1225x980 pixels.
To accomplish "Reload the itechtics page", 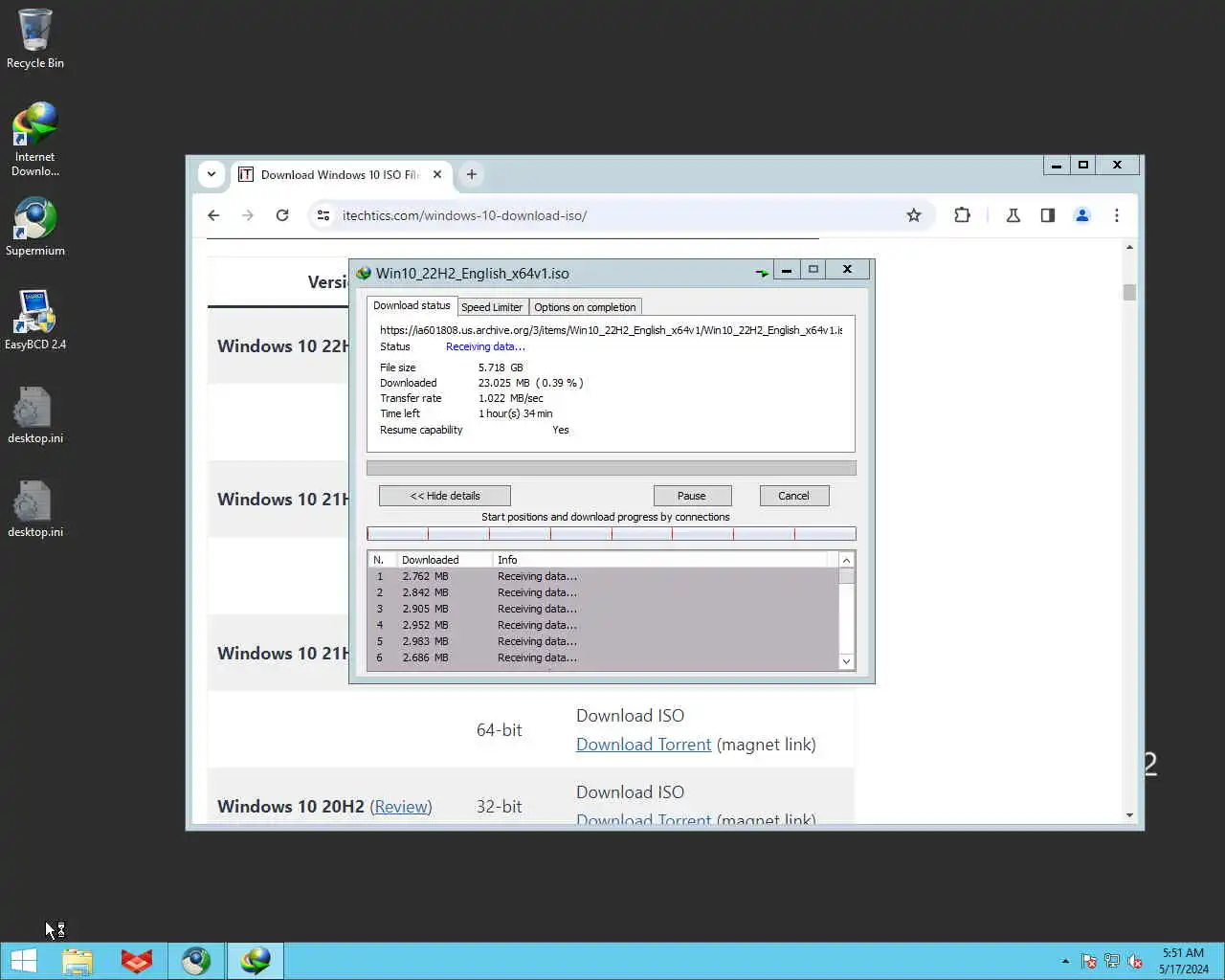I will coord(282,215).
